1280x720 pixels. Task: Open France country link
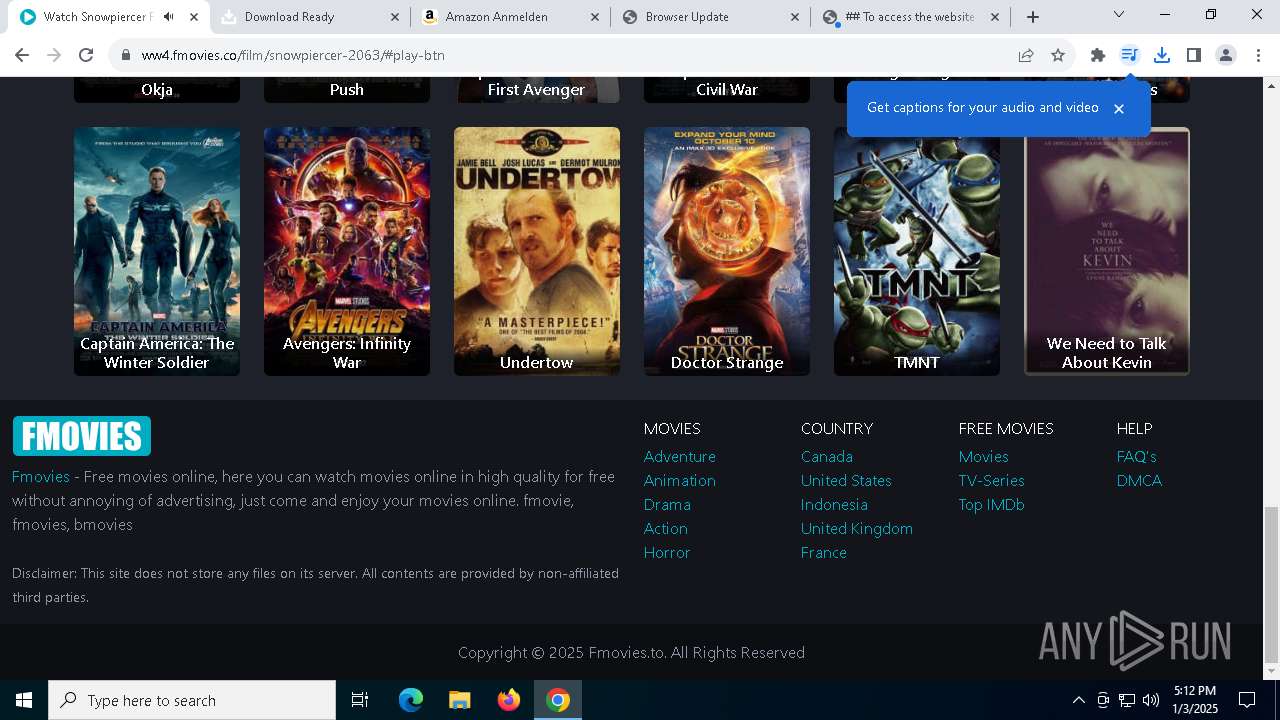click(824, 552)
